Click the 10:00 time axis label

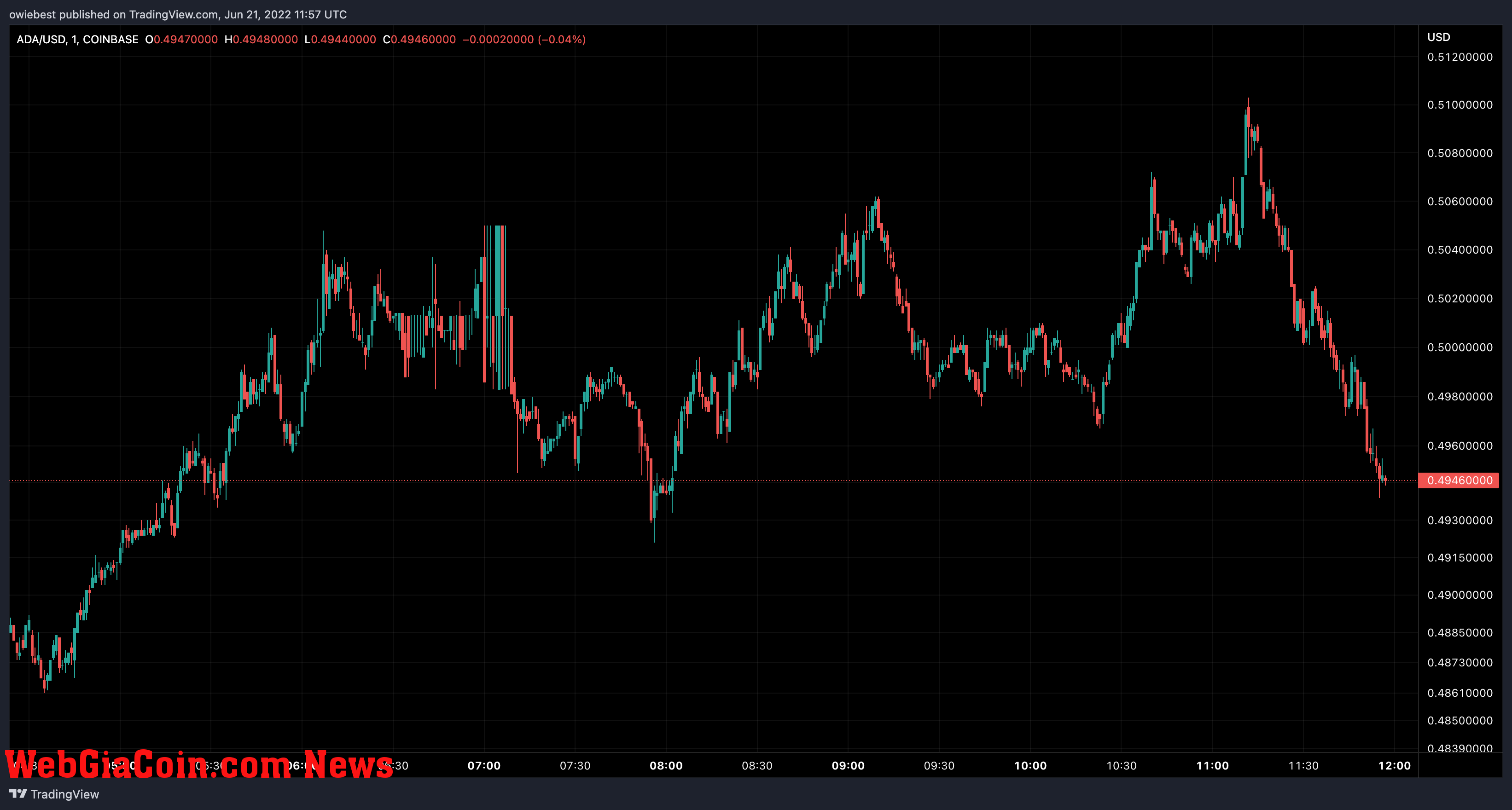coord(1031,765)
